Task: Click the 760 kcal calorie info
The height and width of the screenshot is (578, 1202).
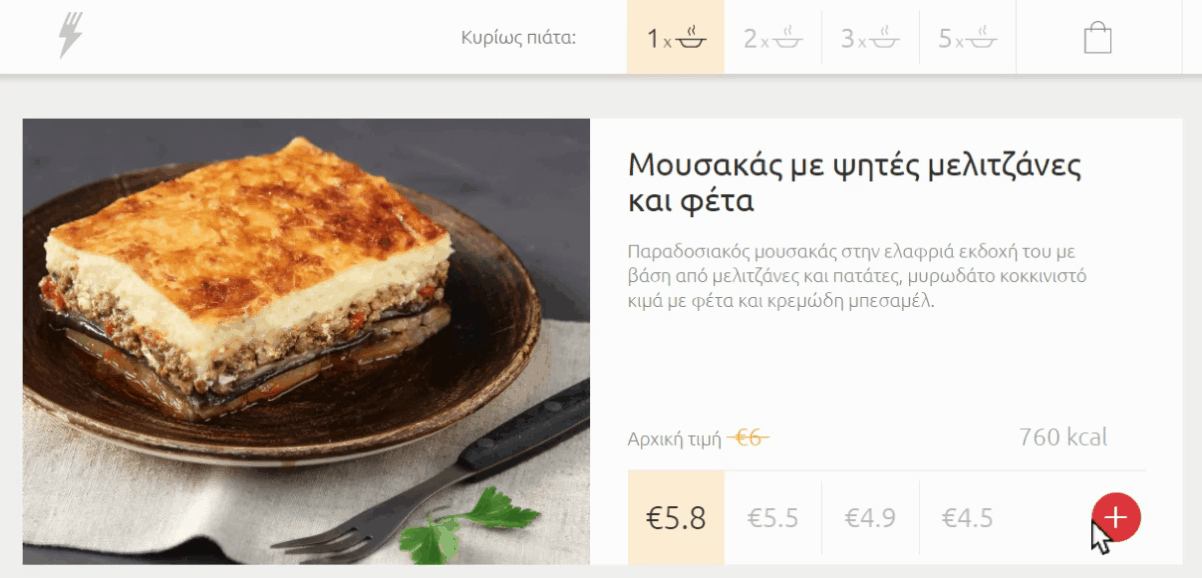Action: [x=1063, y=437]
